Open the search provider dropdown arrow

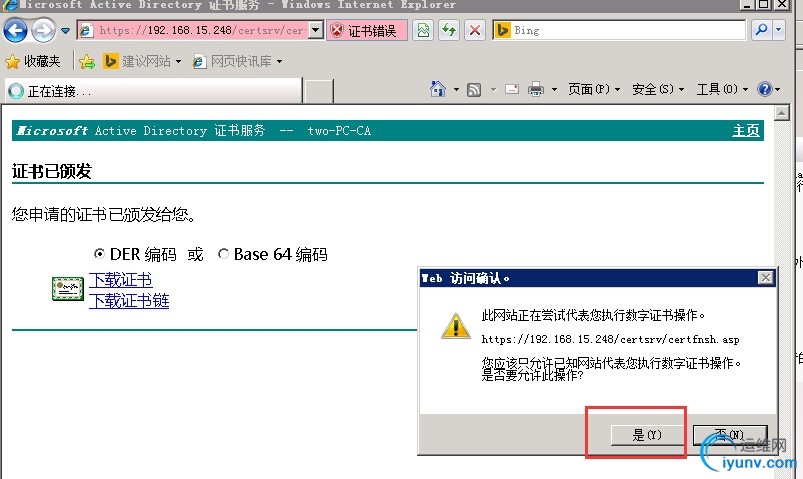(778, 30)
